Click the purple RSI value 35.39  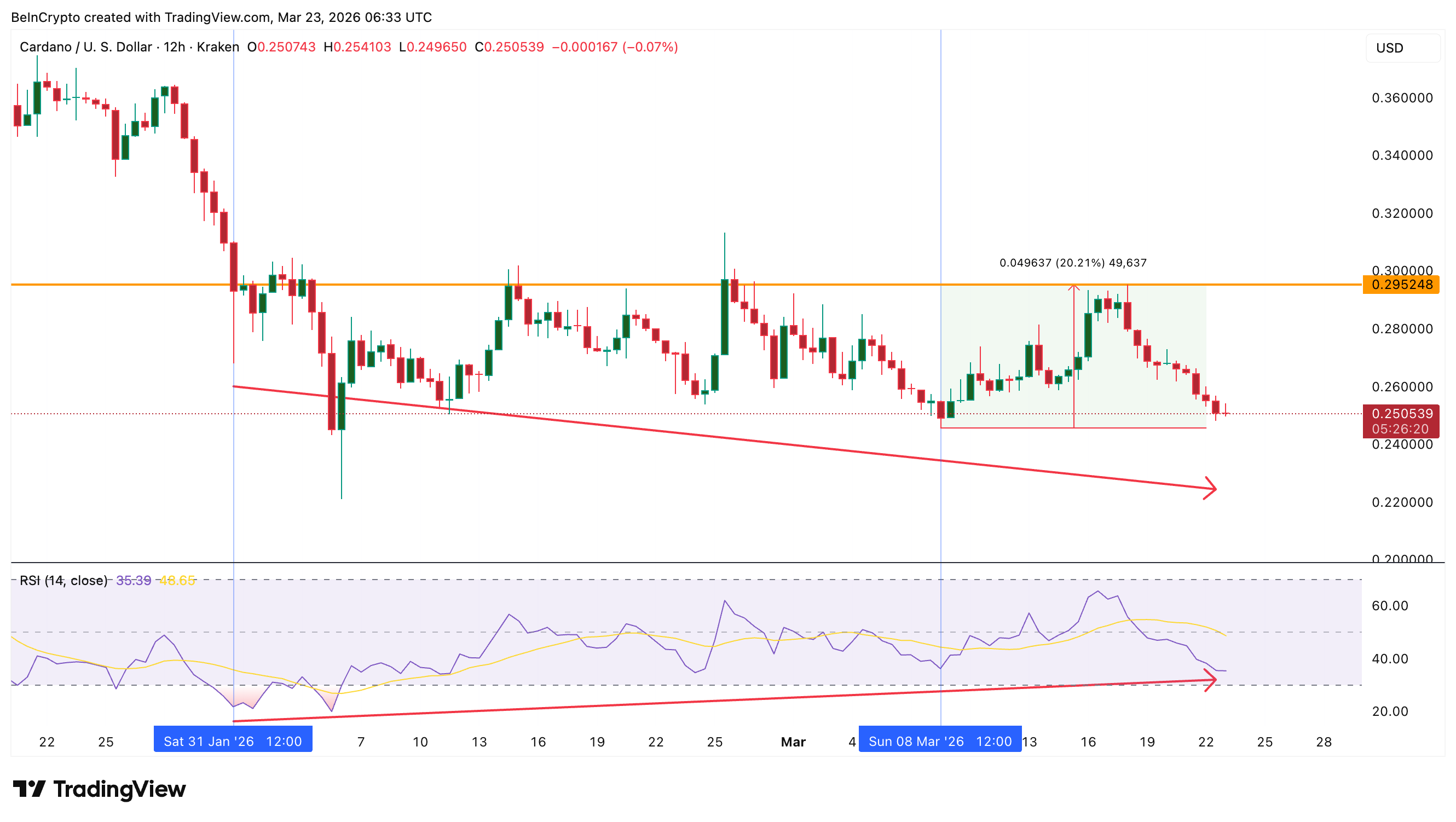[x=134, y=581]
